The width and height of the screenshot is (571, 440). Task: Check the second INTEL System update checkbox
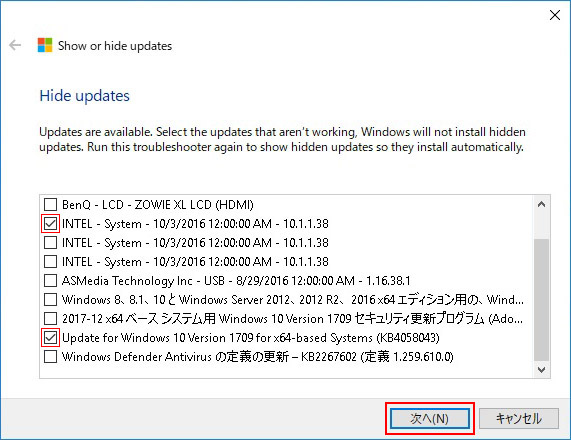[50, 243]
